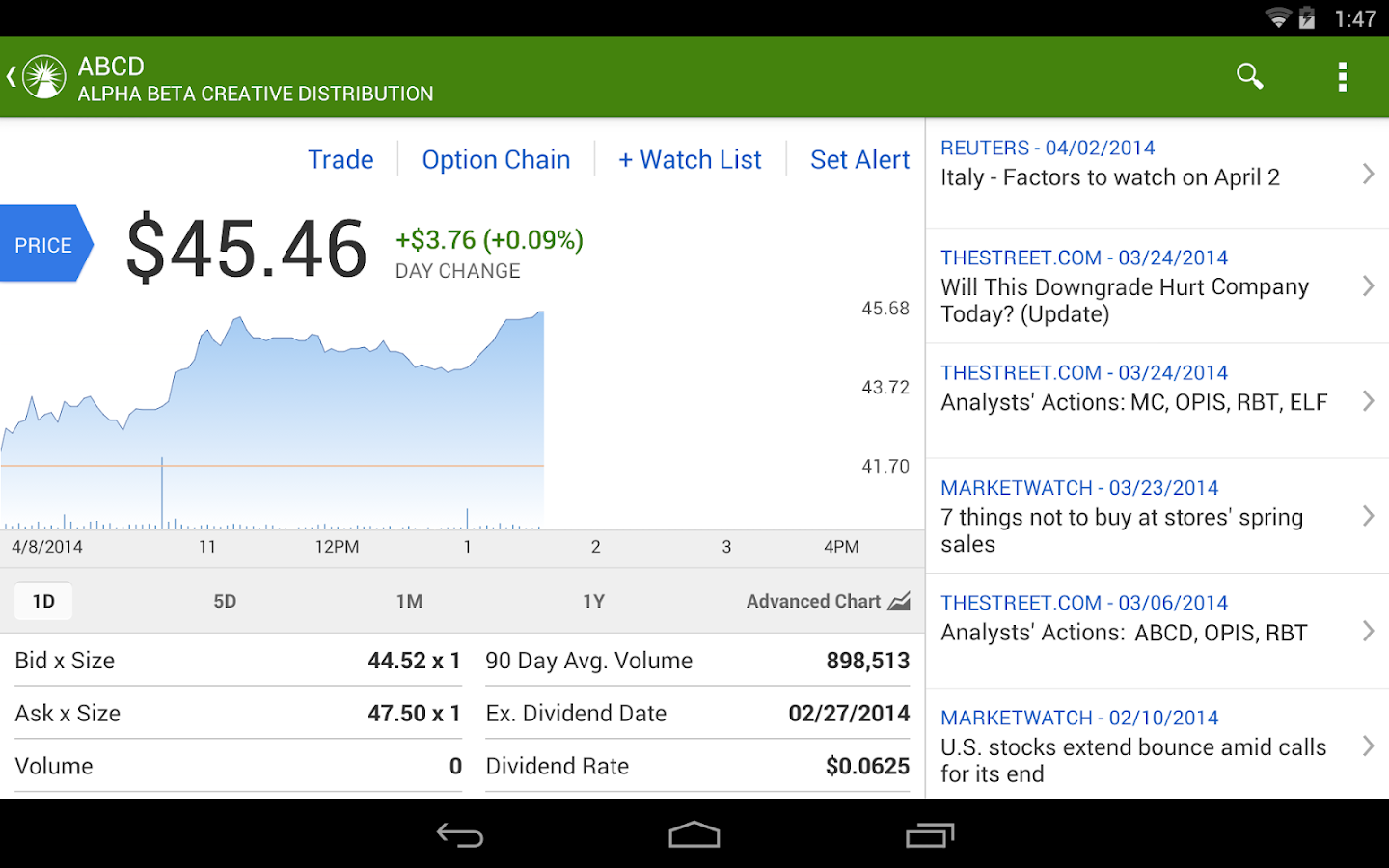Select the 1D chart range
The image size is (1389, 868).
43,602
